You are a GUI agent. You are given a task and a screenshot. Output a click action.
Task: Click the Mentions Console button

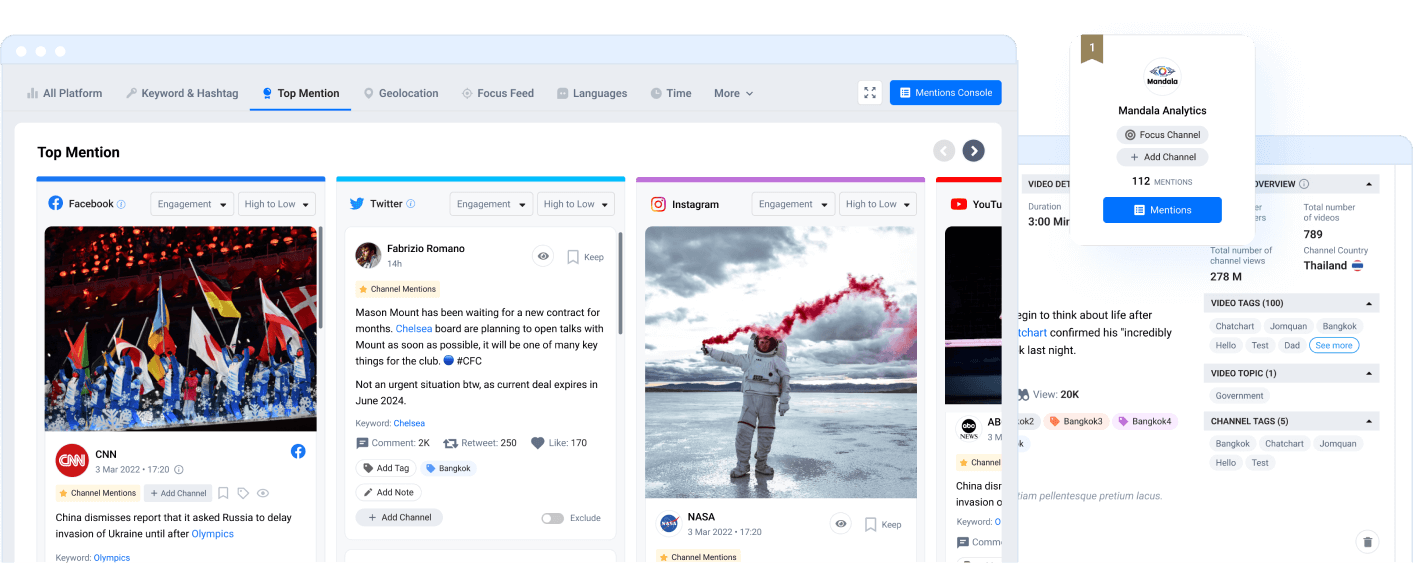pyautogui.click(x=945, y=93)
